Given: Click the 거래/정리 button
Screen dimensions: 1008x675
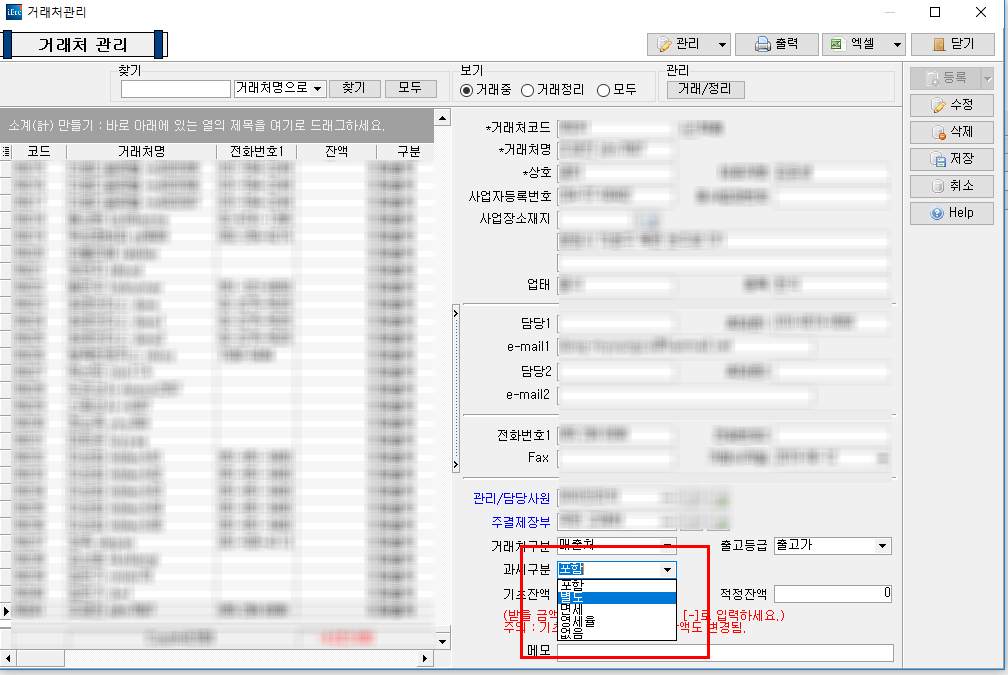Looking at the screenshot, I should (x=705, y=89).
